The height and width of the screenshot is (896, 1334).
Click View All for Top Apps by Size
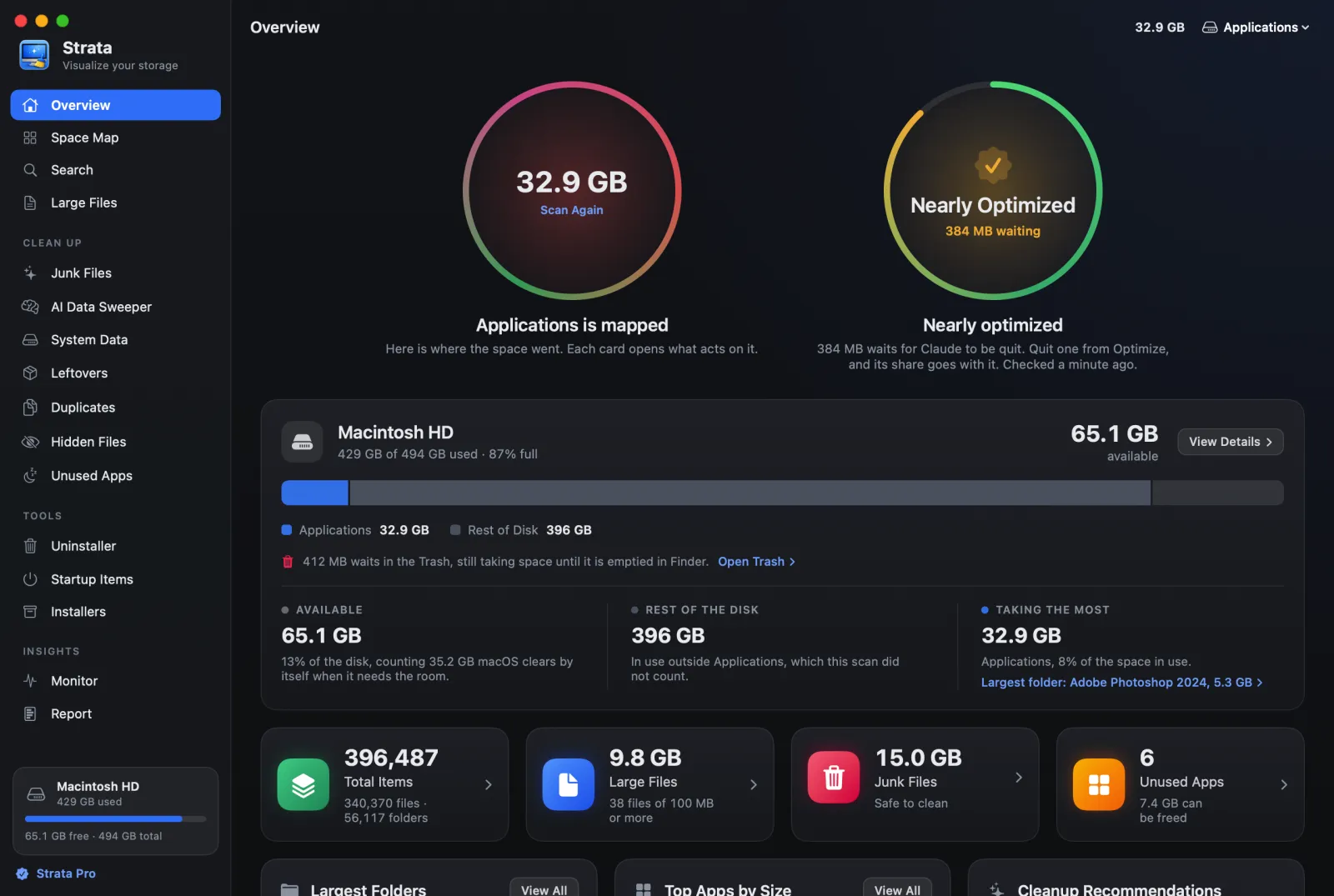pyautogui.click(x=898, y=889)
